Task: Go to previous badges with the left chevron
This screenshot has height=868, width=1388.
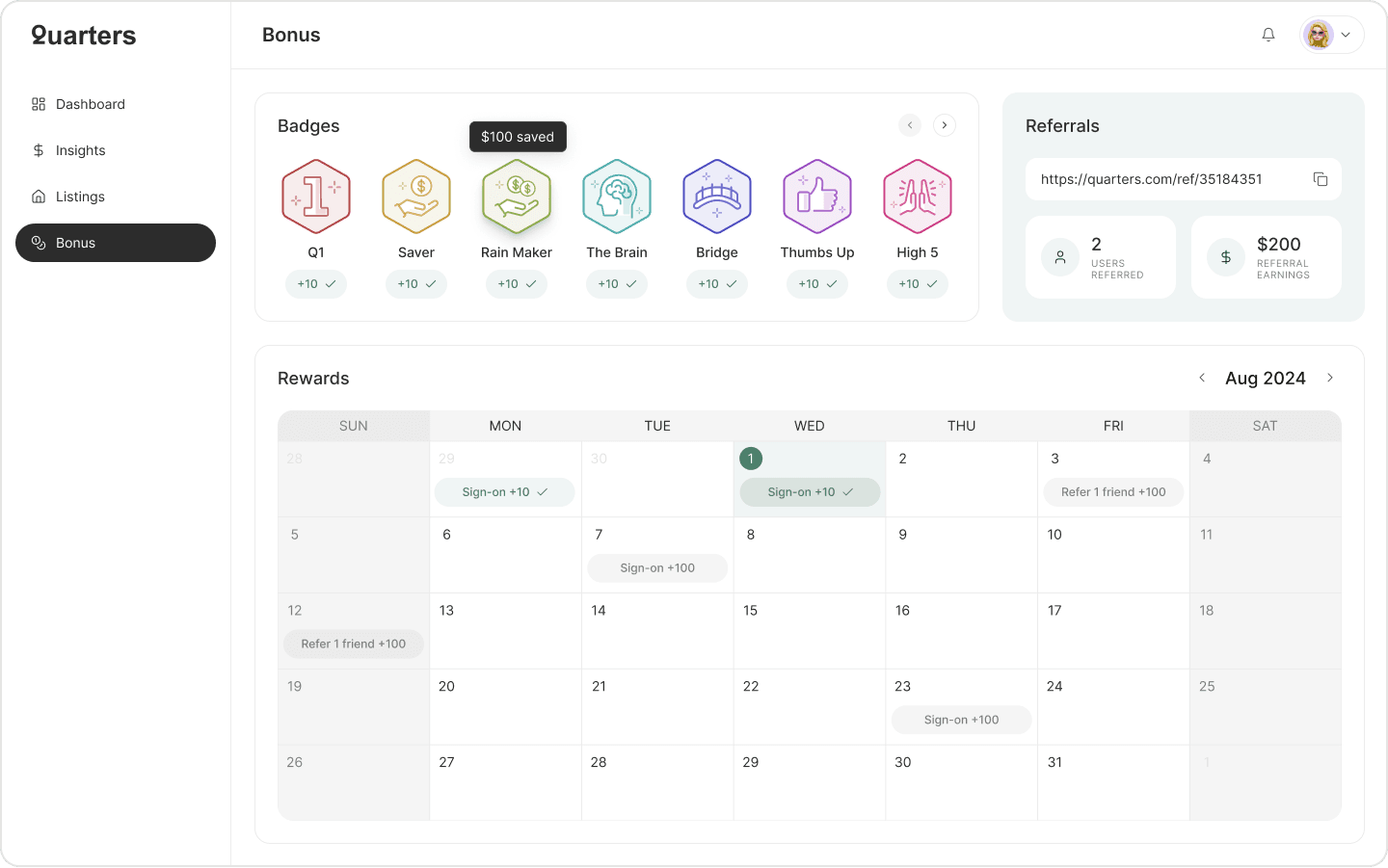Action: pos(910,125)
